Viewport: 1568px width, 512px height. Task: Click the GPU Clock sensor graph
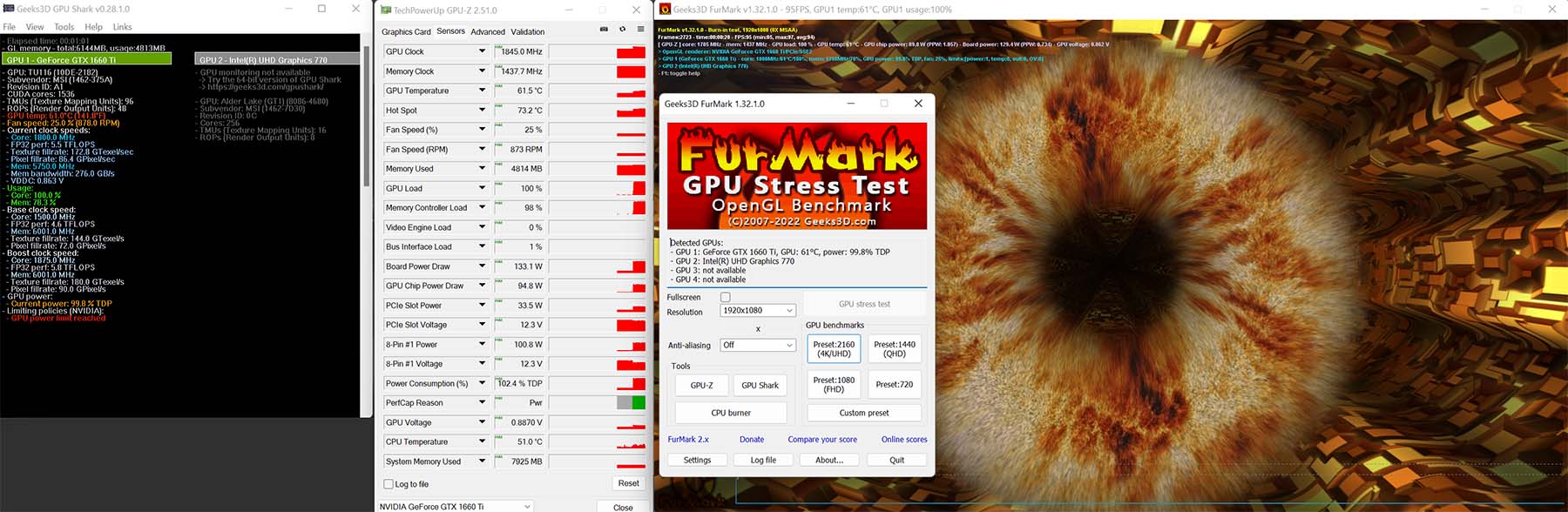pyautogui.click(x=597, y=52)
